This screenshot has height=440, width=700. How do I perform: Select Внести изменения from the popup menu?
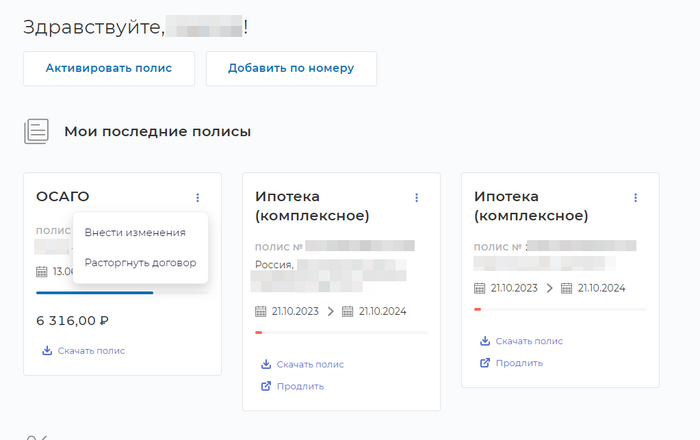click(135, 232)
